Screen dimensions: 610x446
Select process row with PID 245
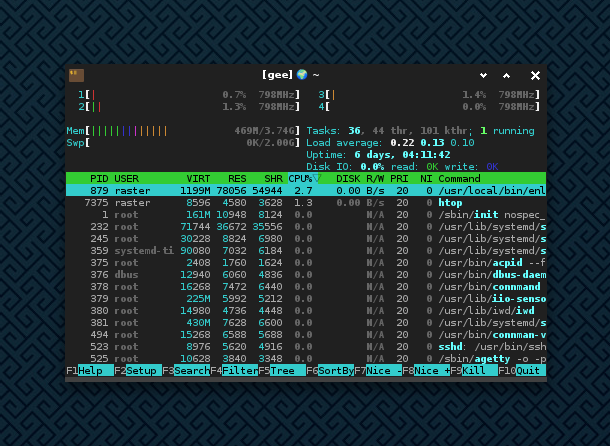pos(306,239)
